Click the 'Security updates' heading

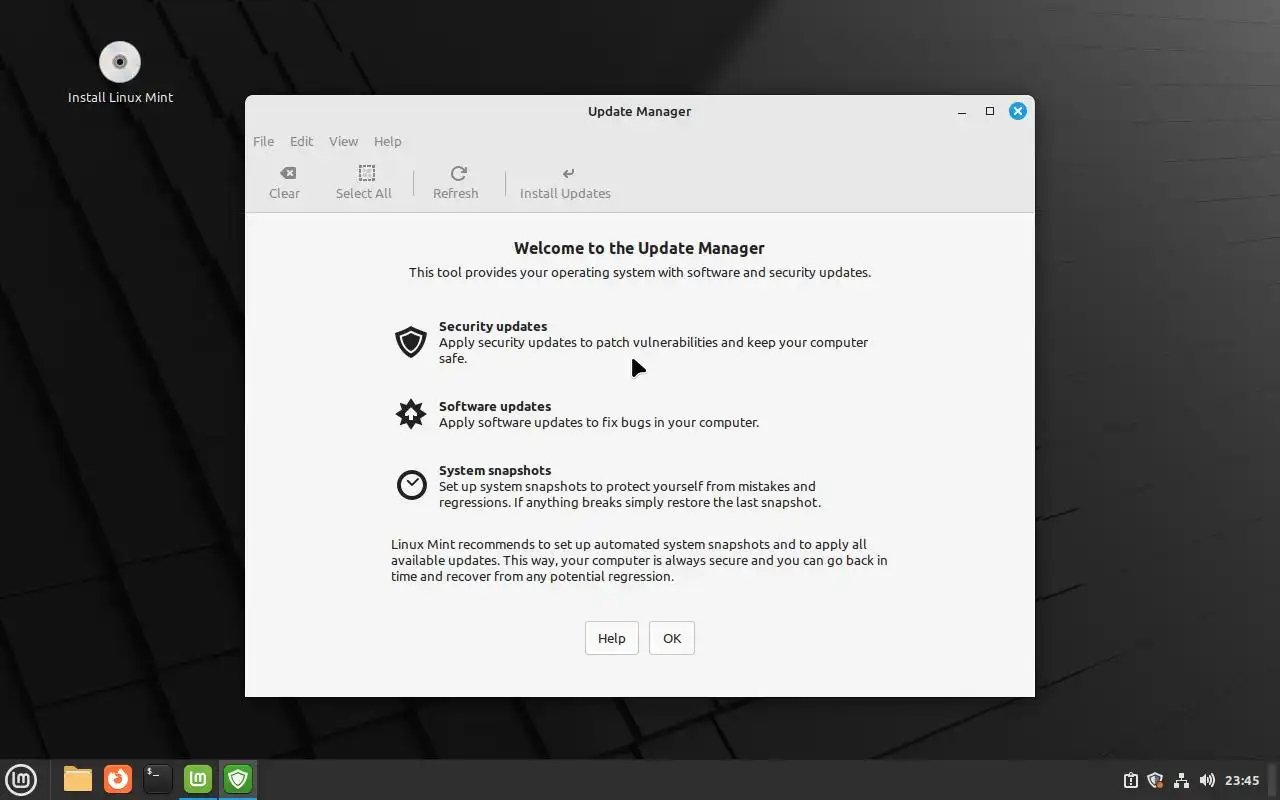coord(493,326)
